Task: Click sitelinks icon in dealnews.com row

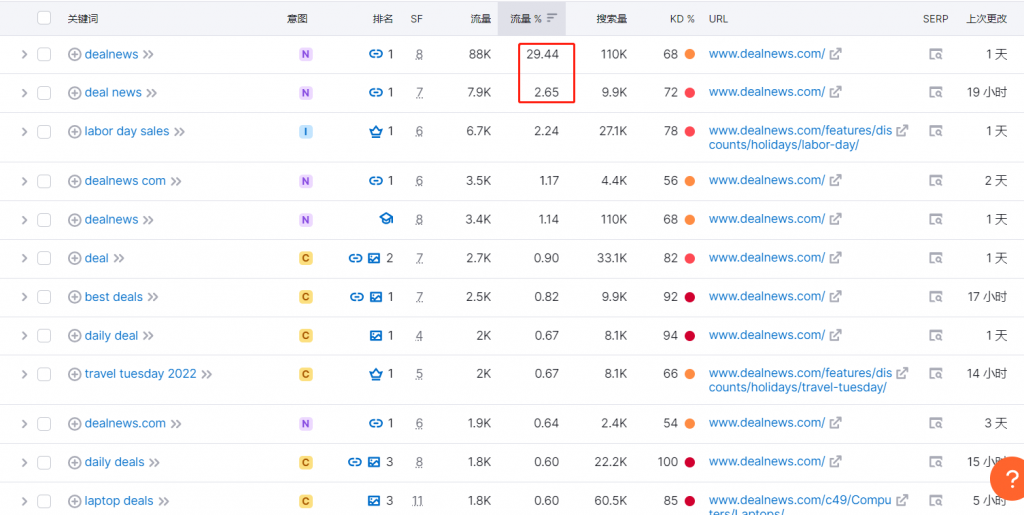Action: [x=376, y=424]
